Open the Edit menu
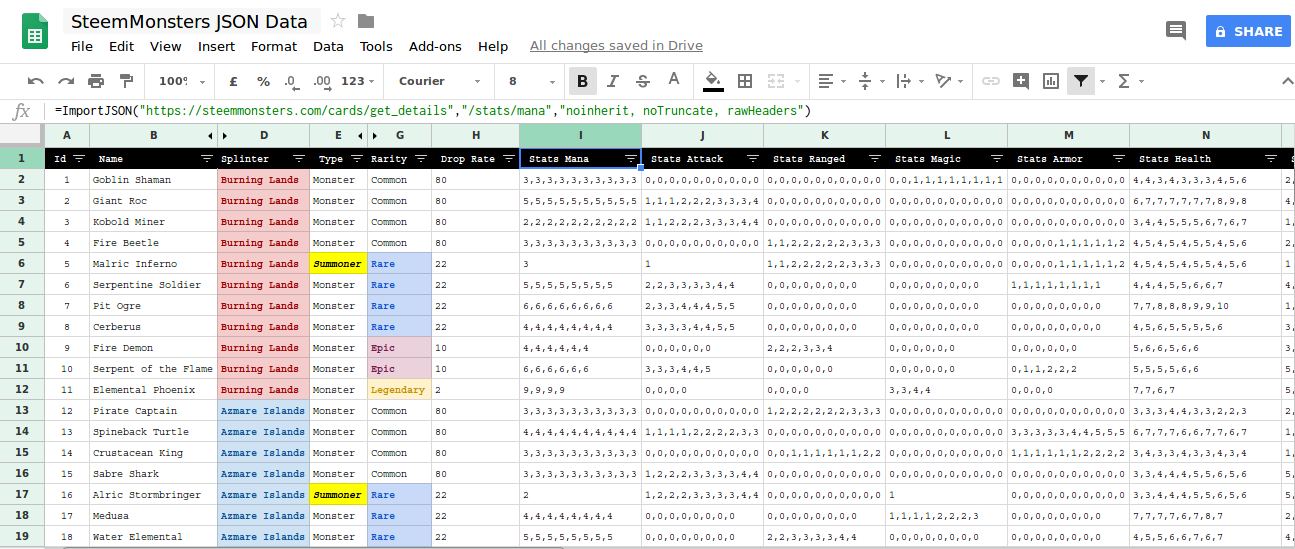This screenshot has width=1295, height=549. pos(121,46)
